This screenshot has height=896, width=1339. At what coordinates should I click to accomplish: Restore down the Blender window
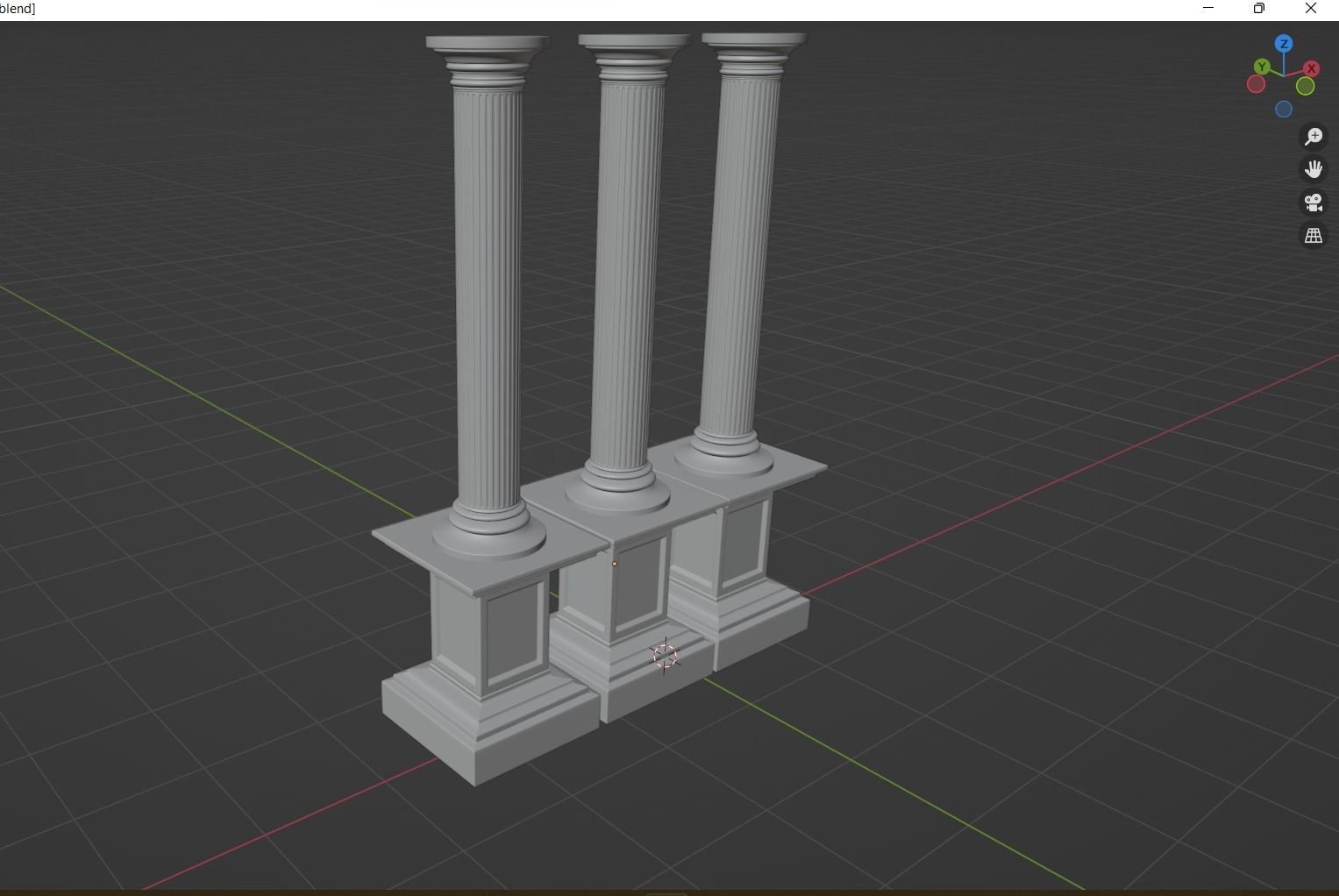(x=1259, y=8)
